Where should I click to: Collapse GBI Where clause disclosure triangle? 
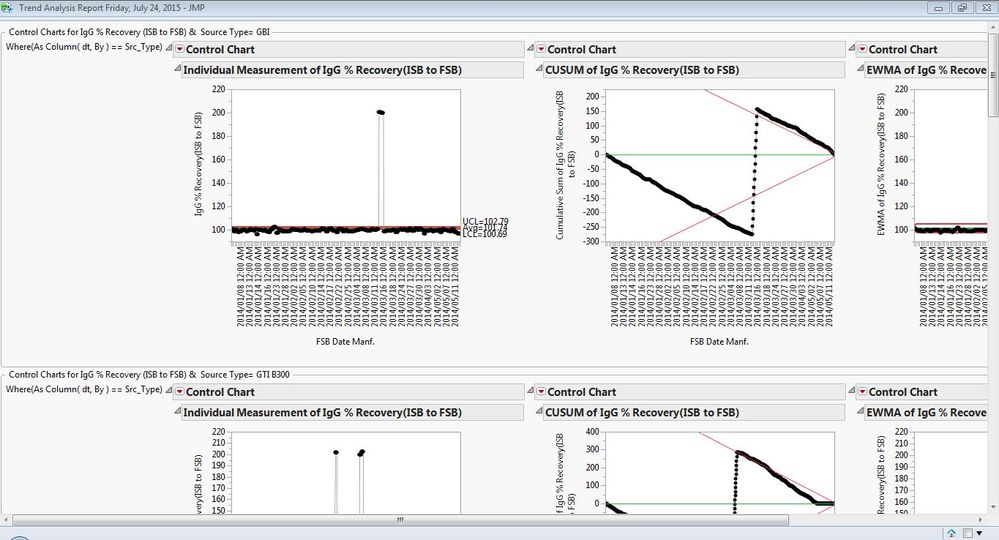click(x=169, y=48)
